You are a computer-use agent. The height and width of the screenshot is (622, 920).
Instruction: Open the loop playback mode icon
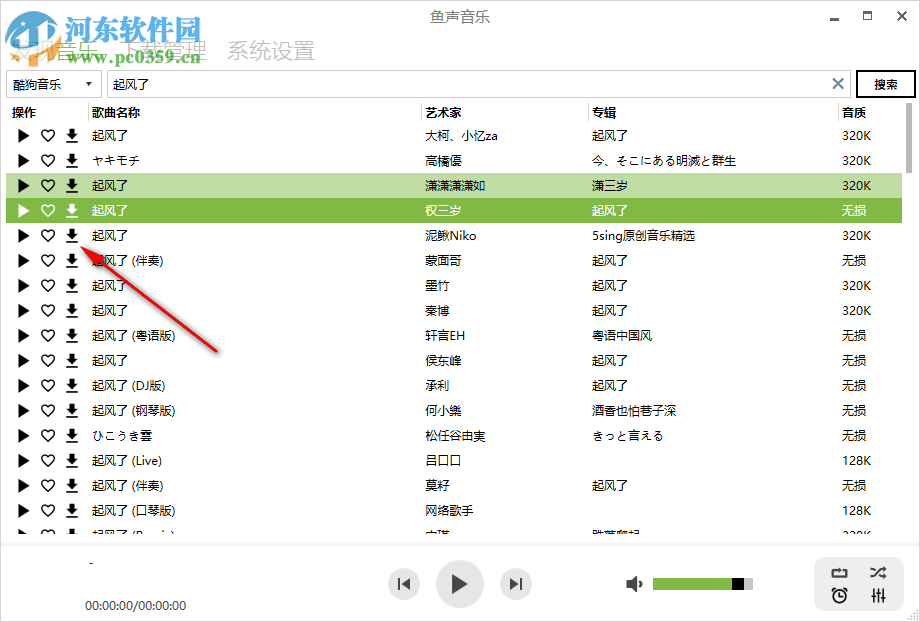coord(840,572)
